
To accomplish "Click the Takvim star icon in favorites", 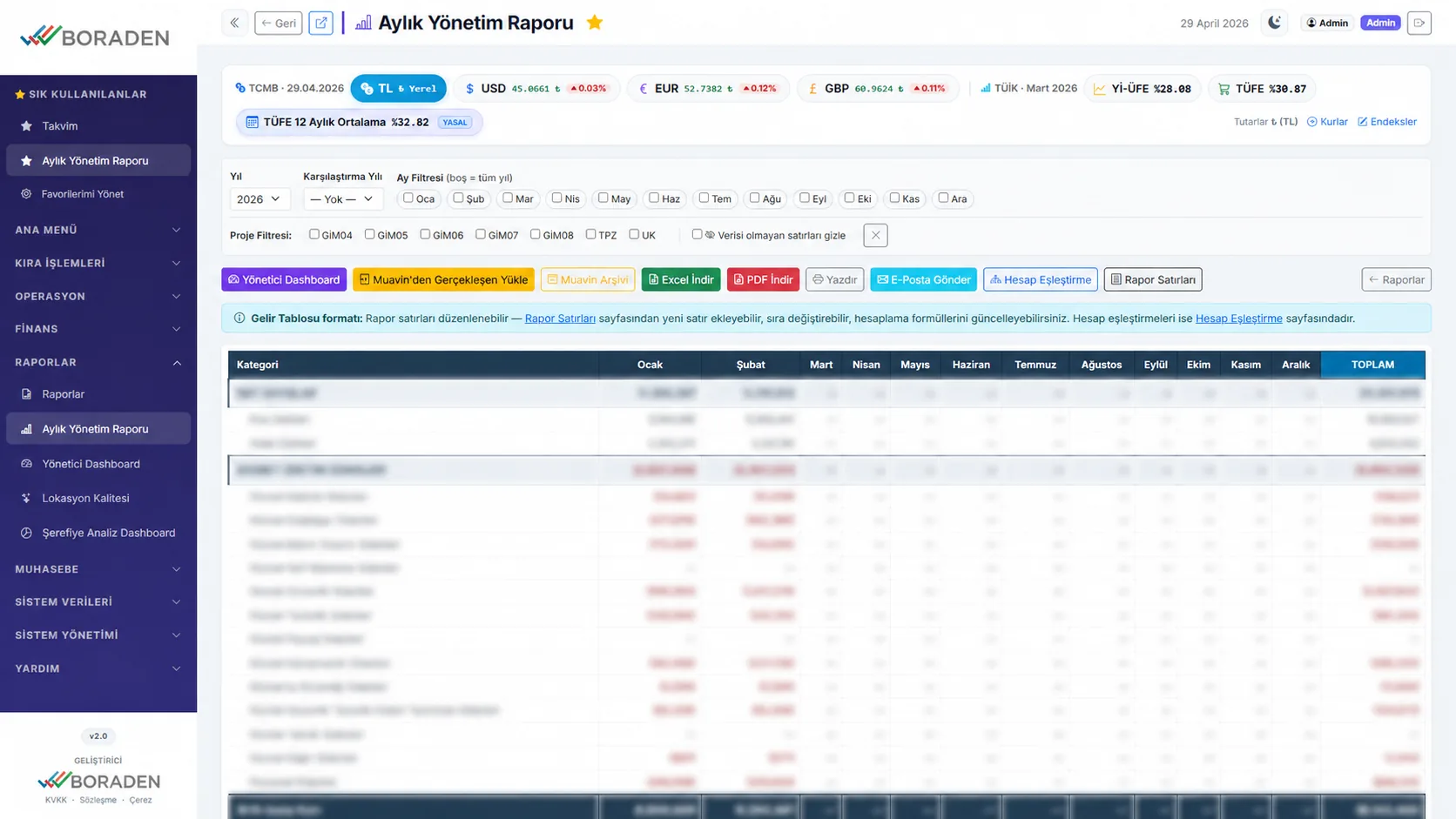I will click(x=26, y=126).
